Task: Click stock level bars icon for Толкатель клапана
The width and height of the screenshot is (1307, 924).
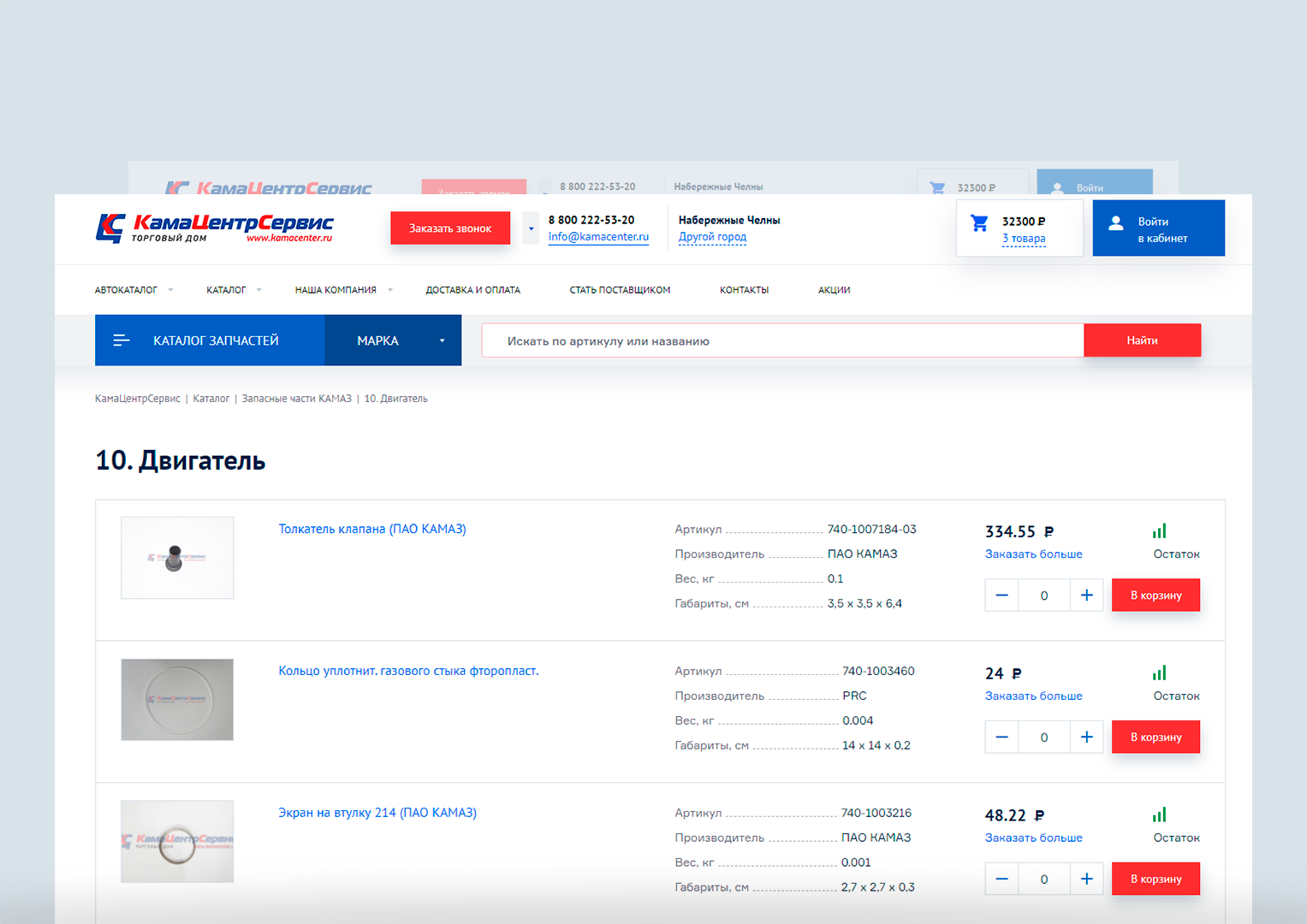Action: tap(1159, 531)
